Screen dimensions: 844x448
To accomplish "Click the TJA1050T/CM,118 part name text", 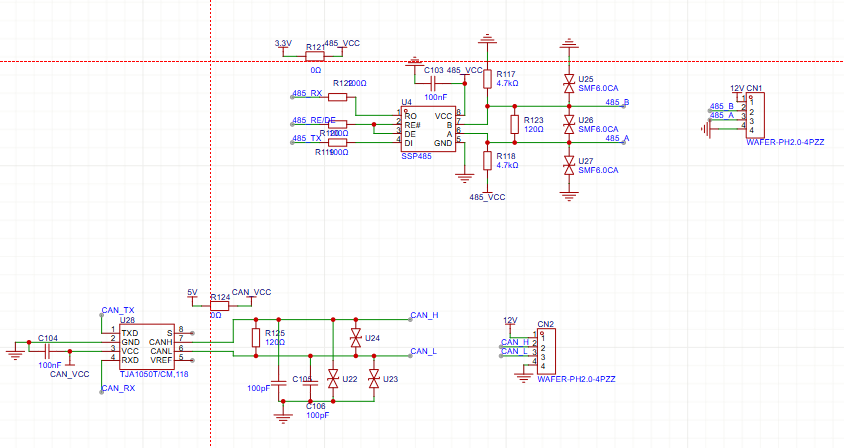I will pyautogui.click(x=154, y=374).
